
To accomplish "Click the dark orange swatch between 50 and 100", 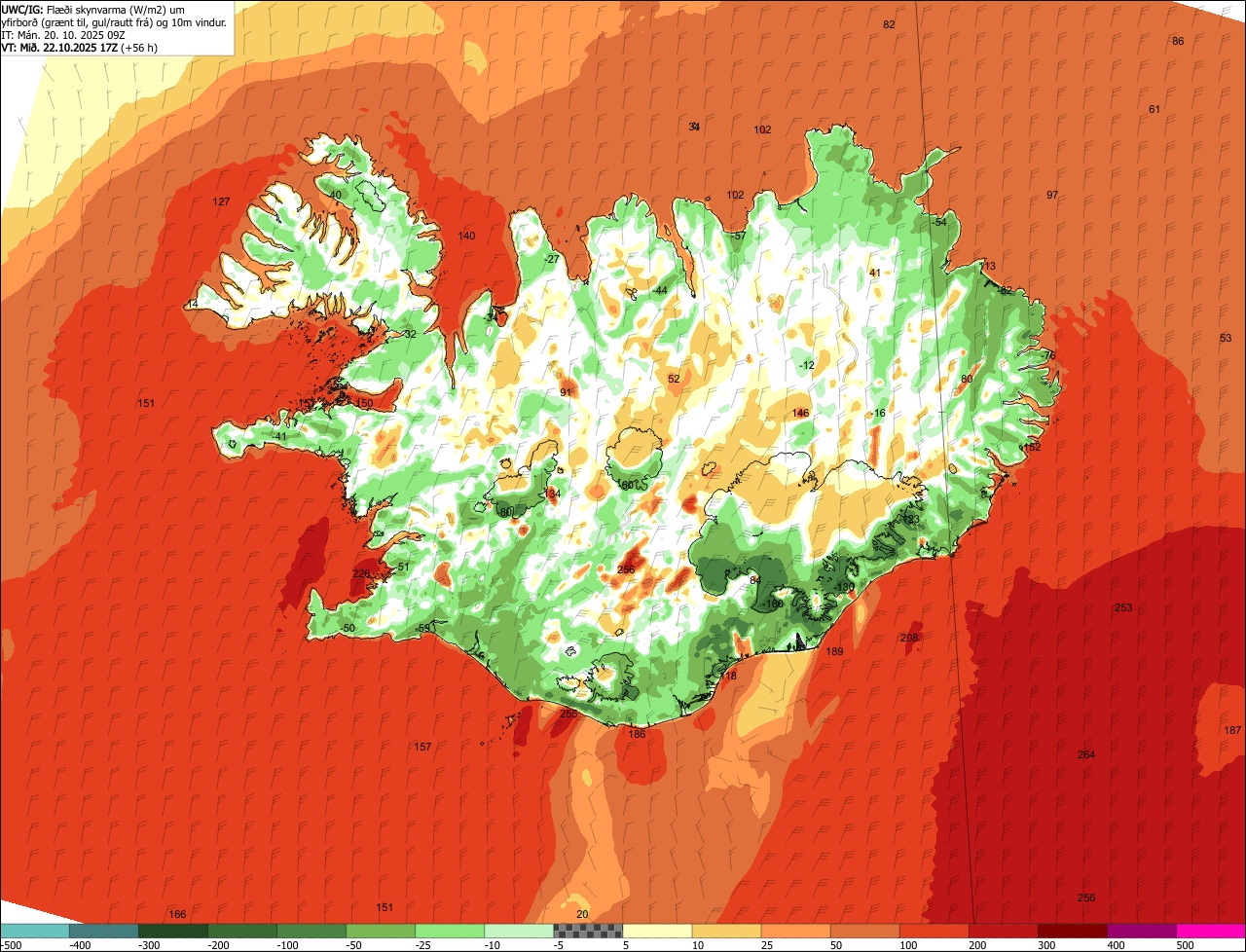I will pyautogui.click(x=864, y=931).
